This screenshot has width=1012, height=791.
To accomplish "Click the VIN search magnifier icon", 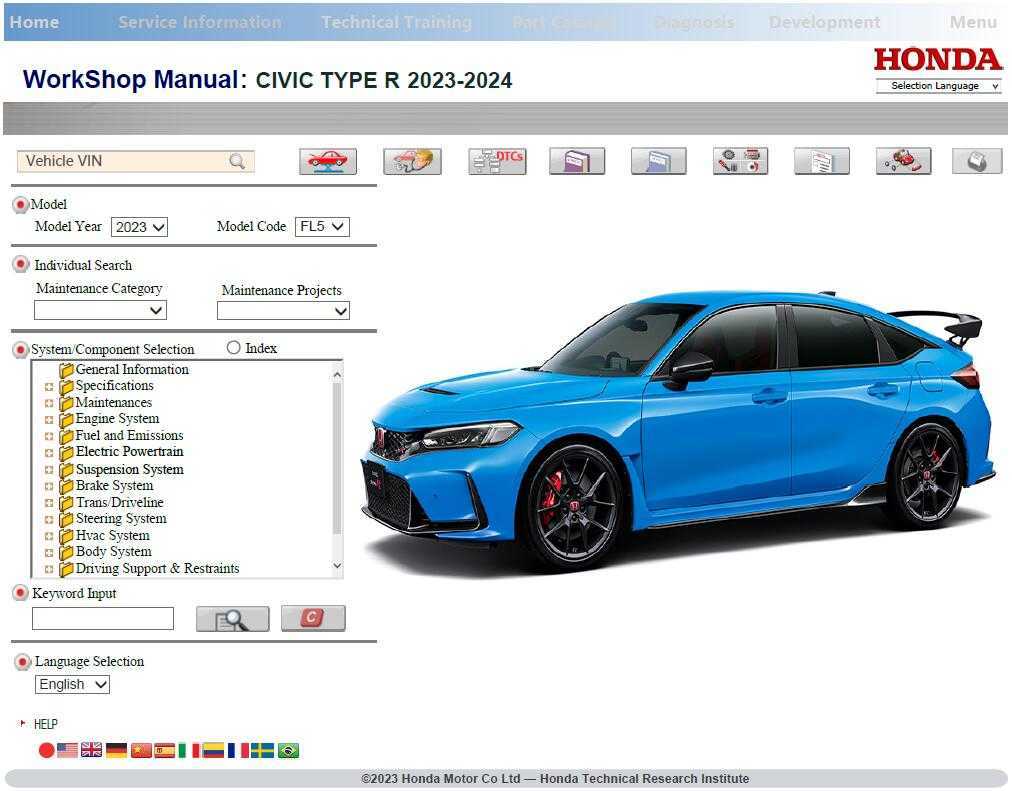I will (x=237, y=161).
